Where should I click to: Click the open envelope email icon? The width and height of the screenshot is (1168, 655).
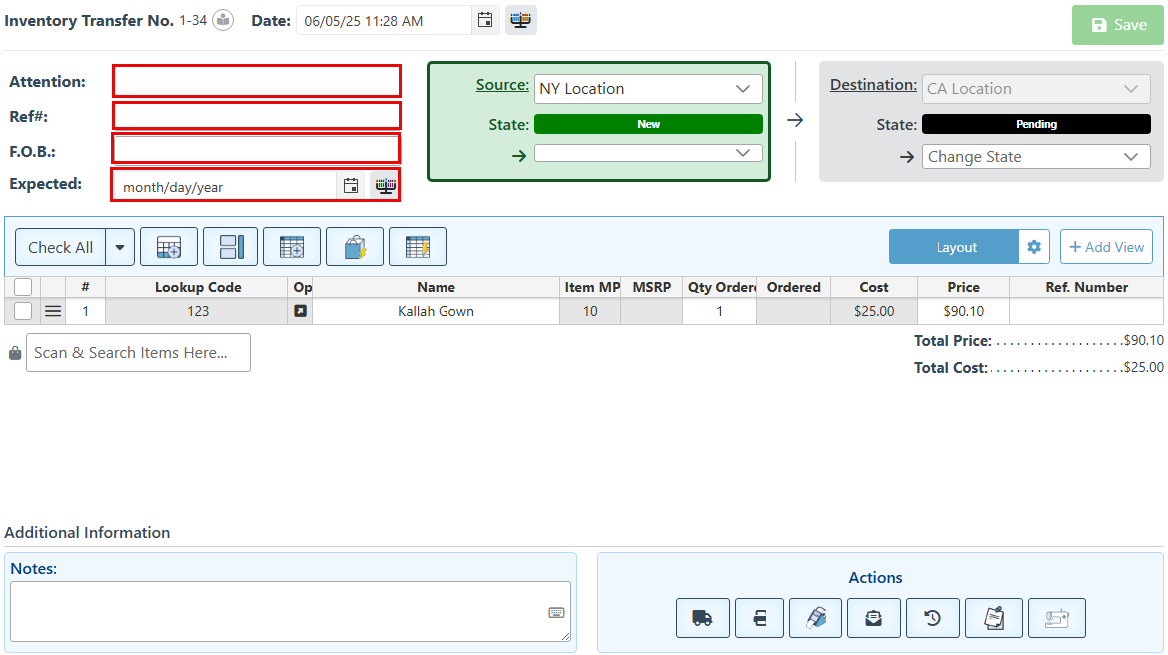pyautogui.click(x=874, y=618)
